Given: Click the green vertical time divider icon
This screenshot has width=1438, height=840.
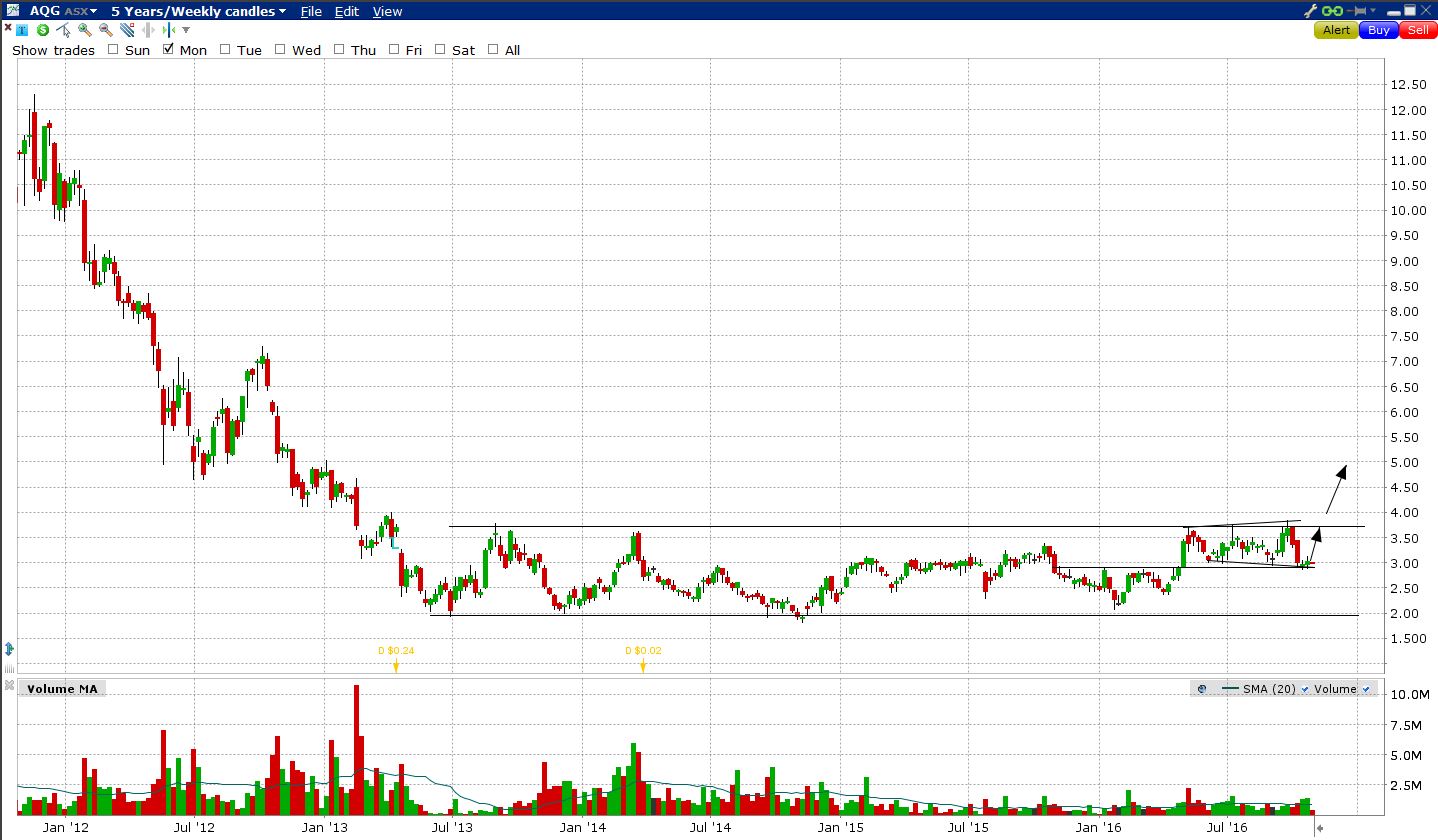Looking at the screenshot, I should click(x=169, y=30).
